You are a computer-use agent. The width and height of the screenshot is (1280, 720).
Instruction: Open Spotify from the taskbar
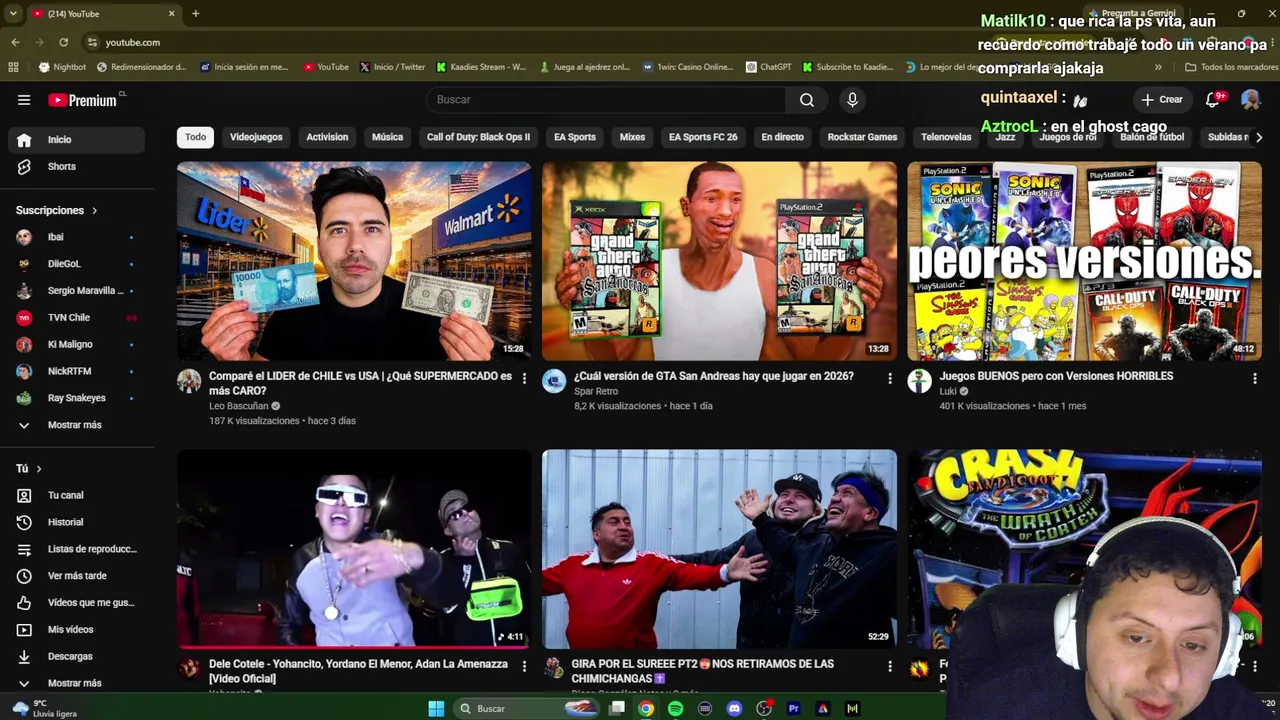(675, 709)
